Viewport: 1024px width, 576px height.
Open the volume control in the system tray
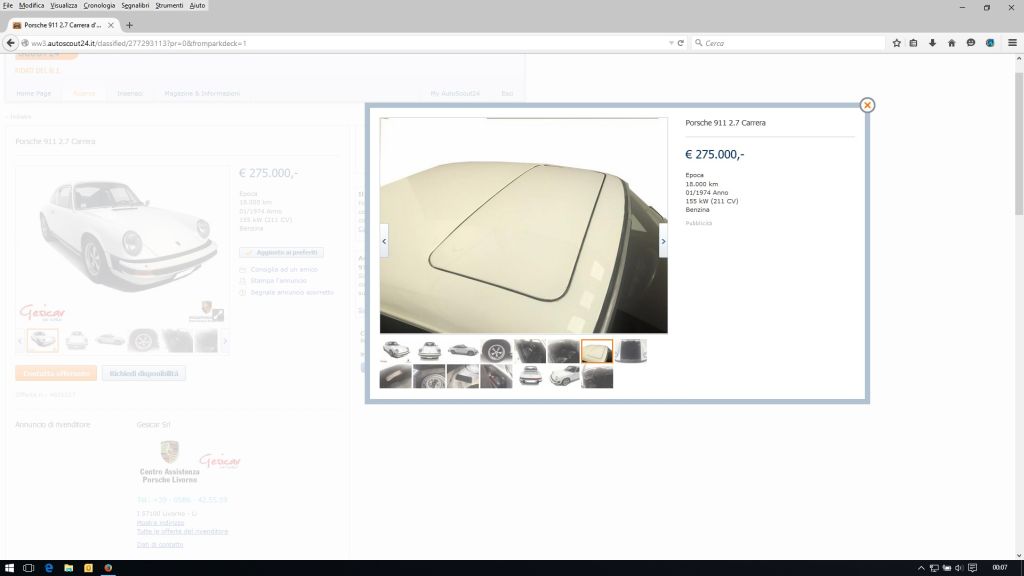[x=959, y=568]
